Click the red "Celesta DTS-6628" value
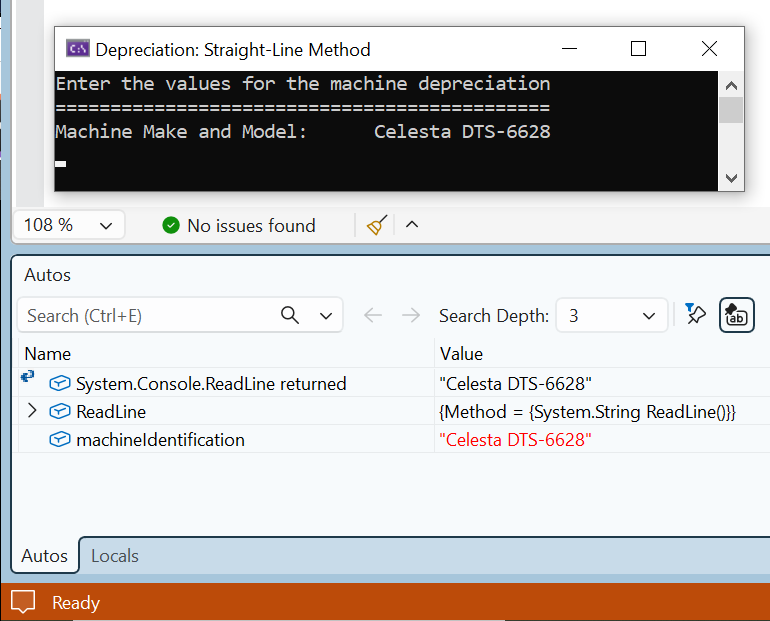Image resolution: width=770 pixels, height=621 pixels. click(x=515, y=440)
